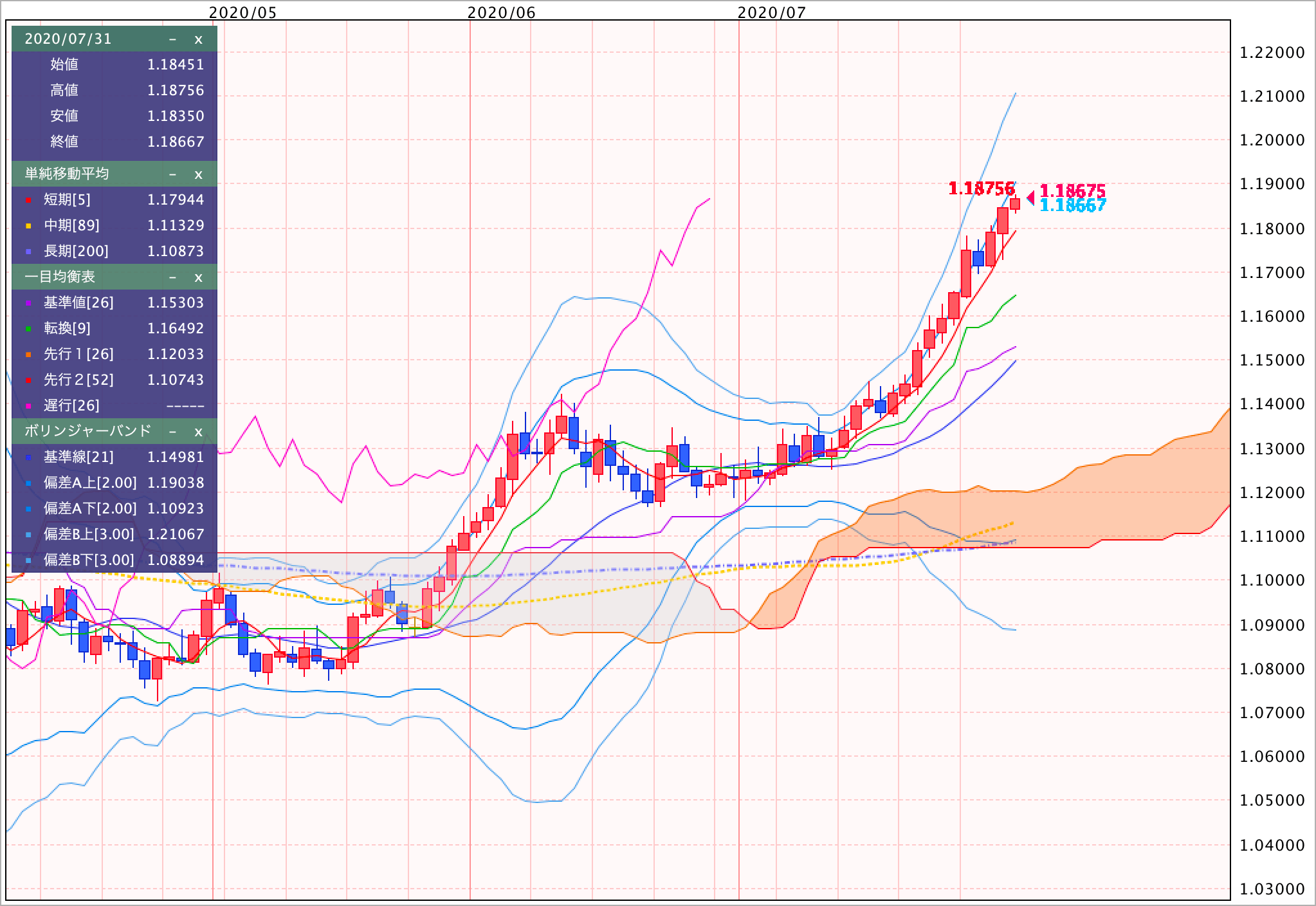This screenshot has height=906, width=1316.
Task: Click the 長期[200] label
Action: click(x=76, y=252)
